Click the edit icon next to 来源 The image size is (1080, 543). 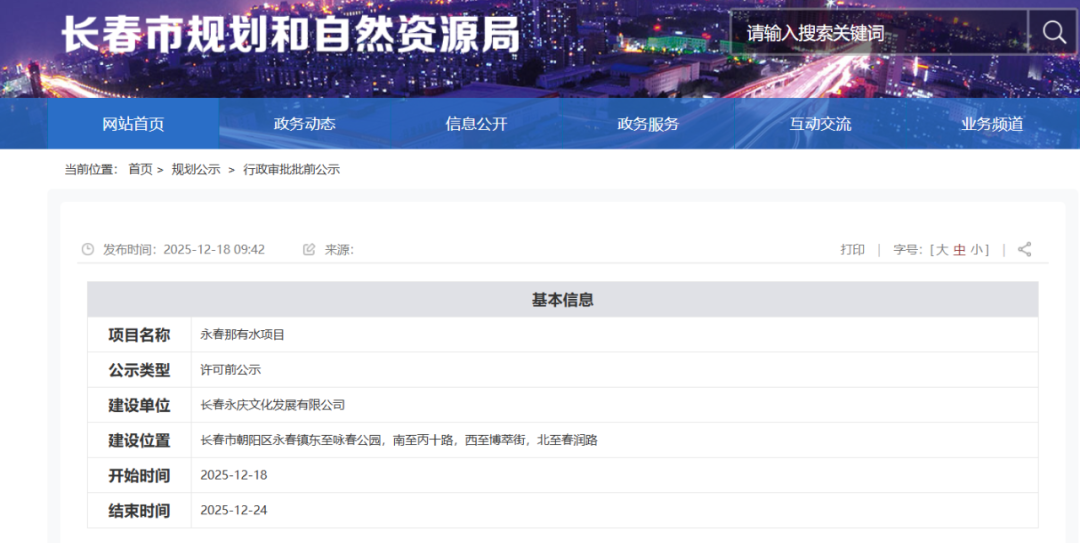coord(309,249)
